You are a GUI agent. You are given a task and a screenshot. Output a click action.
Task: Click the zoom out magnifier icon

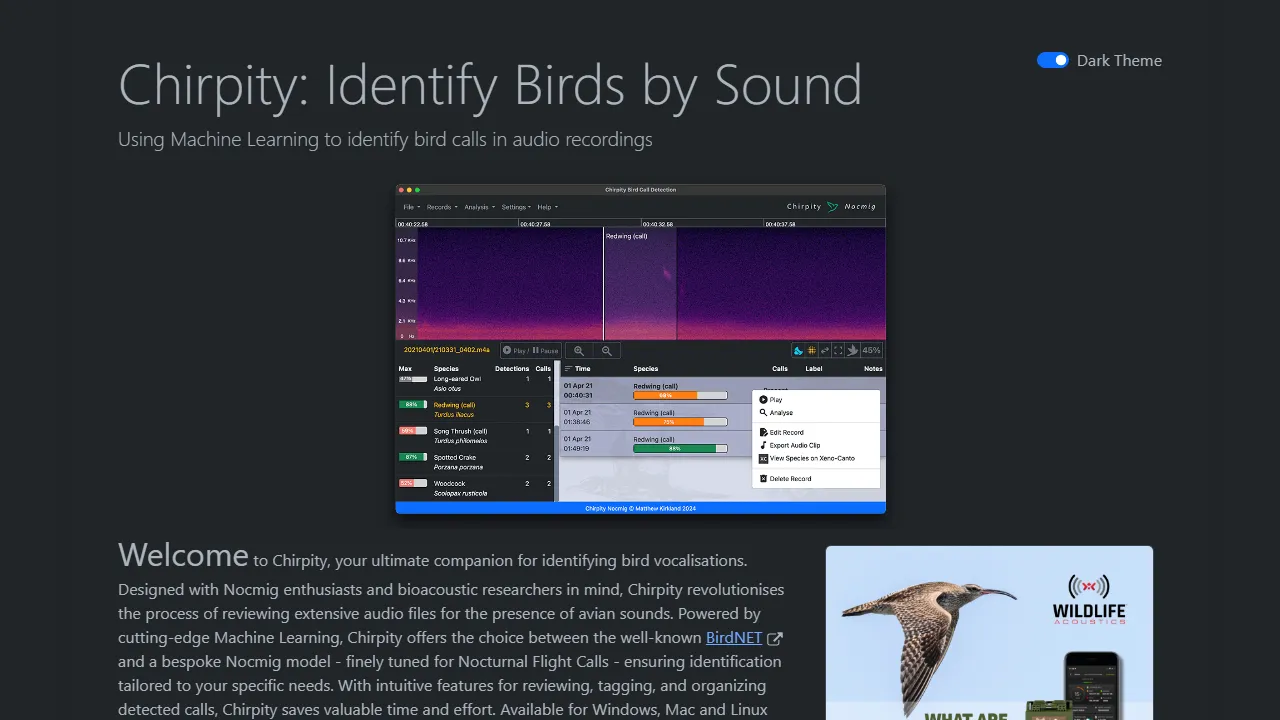606,350
